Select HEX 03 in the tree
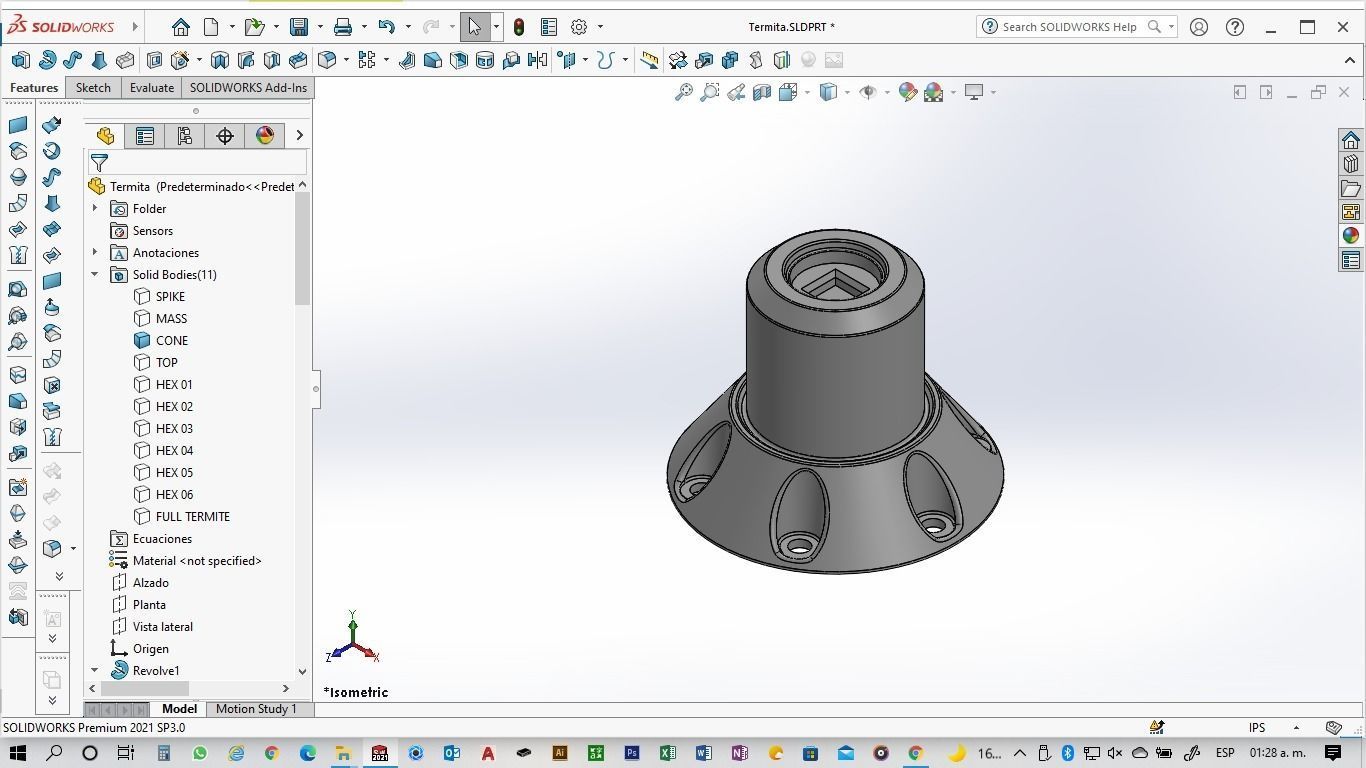Viewport: 1366px width, 768px height. pyautogui.click(x=174, y=428)
